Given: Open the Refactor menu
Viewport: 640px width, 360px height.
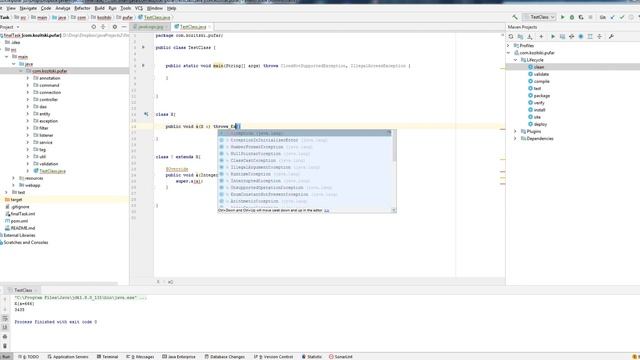Looking at the screenshot, I should [x=82, y=8].
